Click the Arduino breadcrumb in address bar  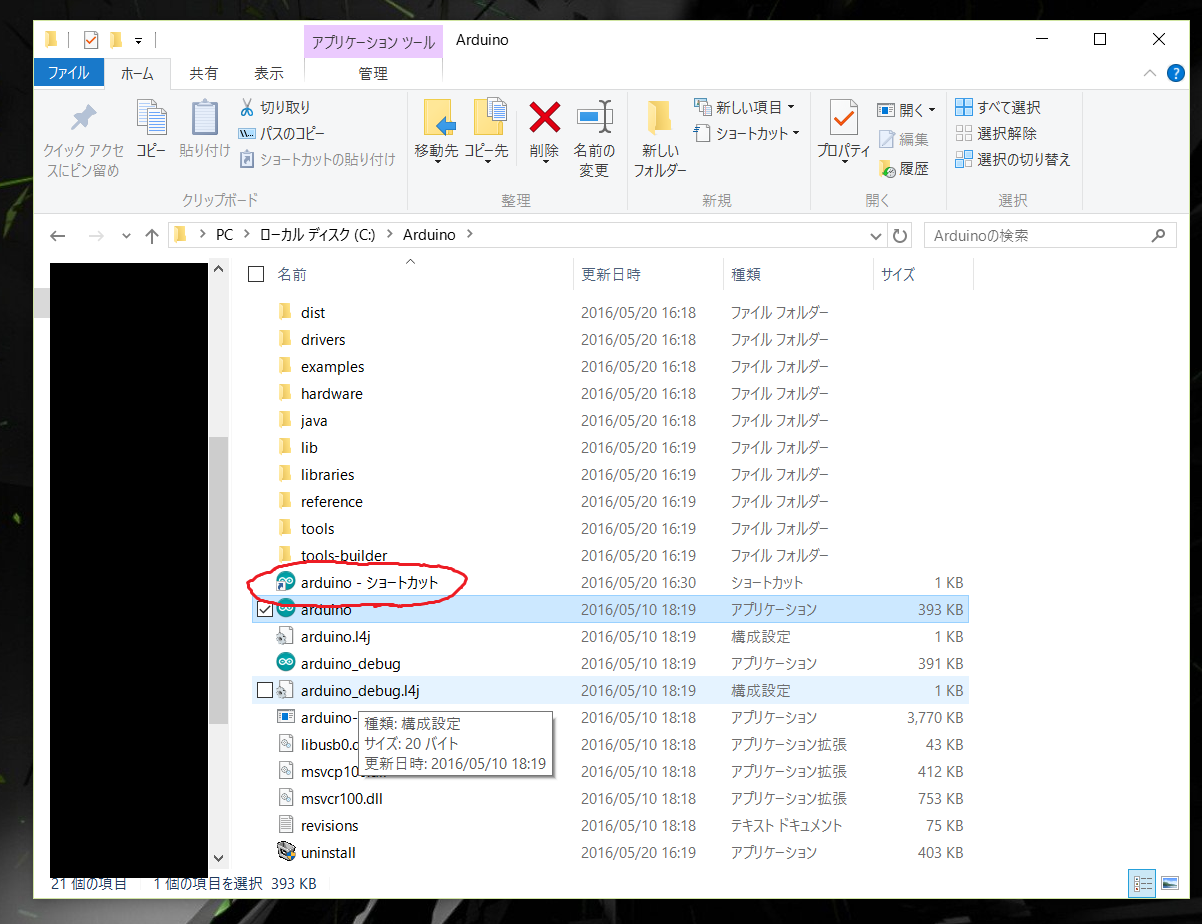pos(429,235)
